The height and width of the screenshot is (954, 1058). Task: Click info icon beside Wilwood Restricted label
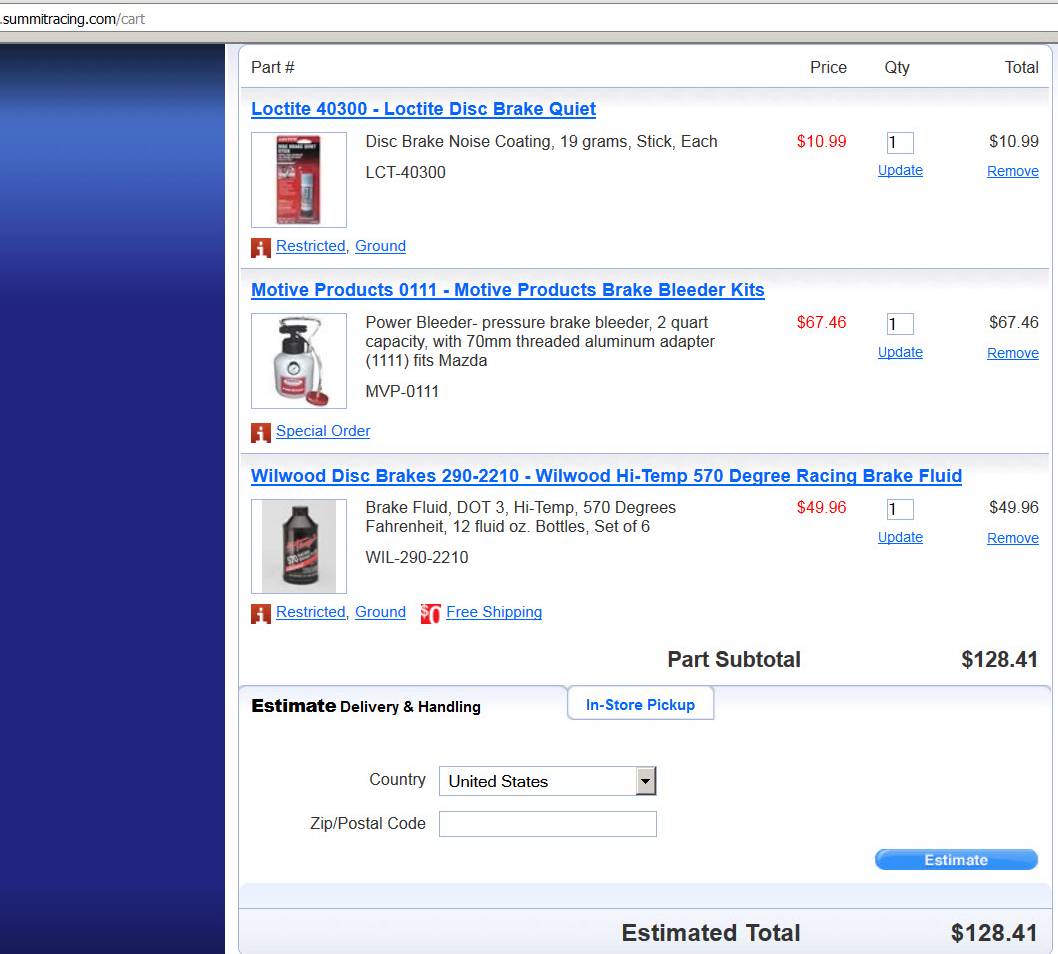point(261,613)
